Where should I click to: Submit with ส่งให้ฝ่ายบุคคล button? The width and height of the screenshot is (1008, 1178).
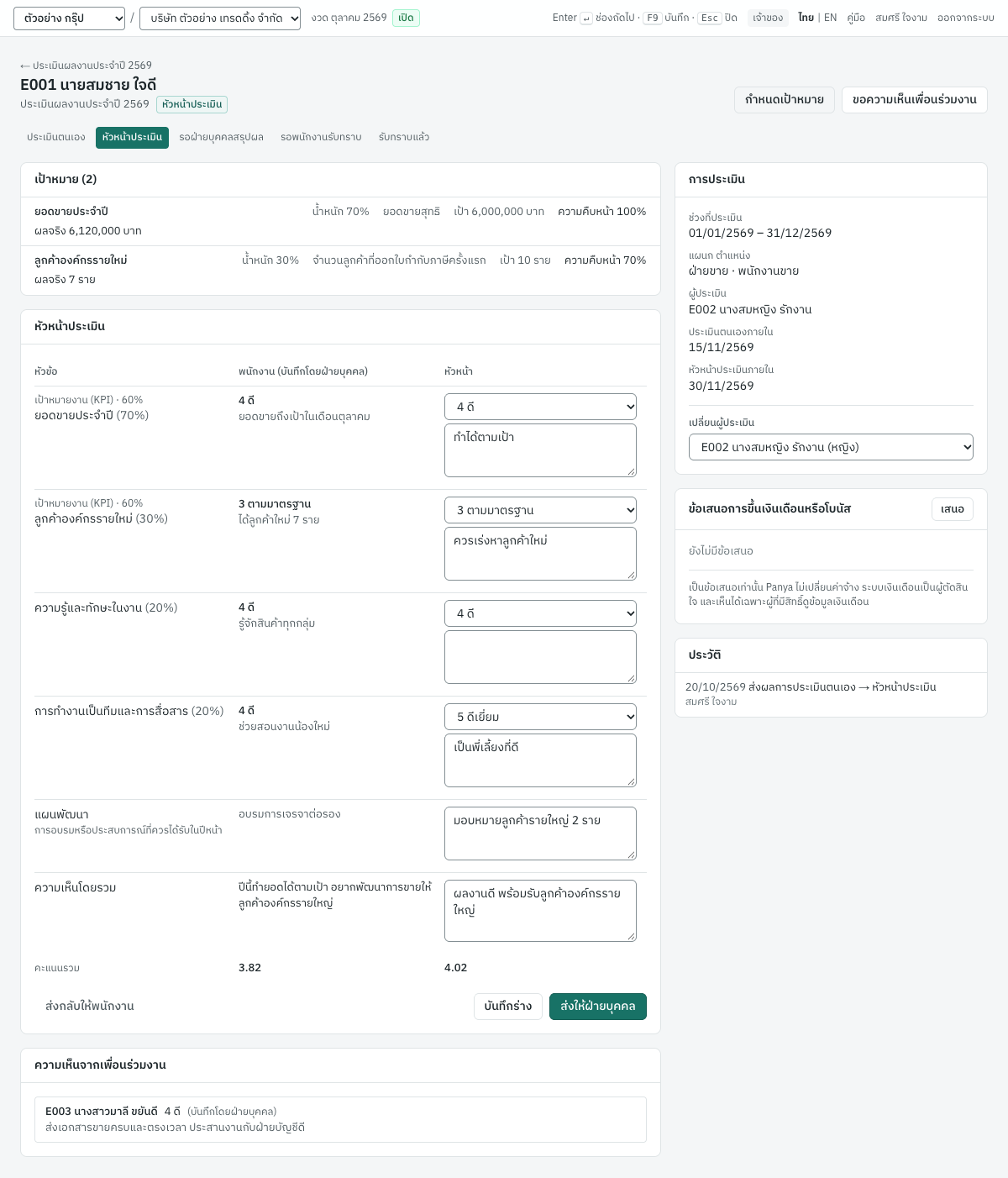coord(598,1007)
